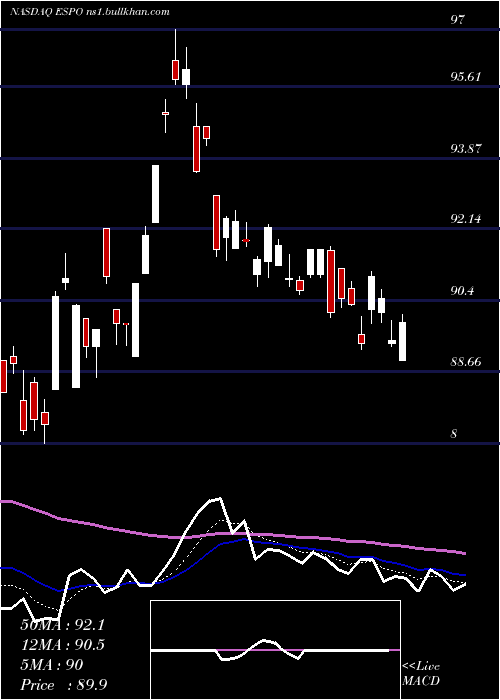The image size is (500, 700).
Task: Click the 88.66 price level label
Action: tap(466, 362)
